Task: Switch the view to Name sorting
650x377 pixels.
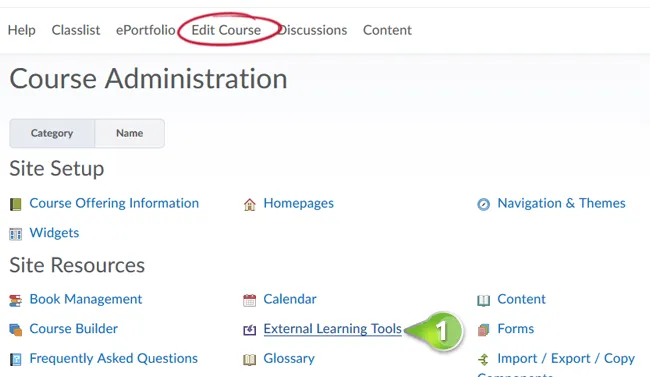Action: point(129,133)
